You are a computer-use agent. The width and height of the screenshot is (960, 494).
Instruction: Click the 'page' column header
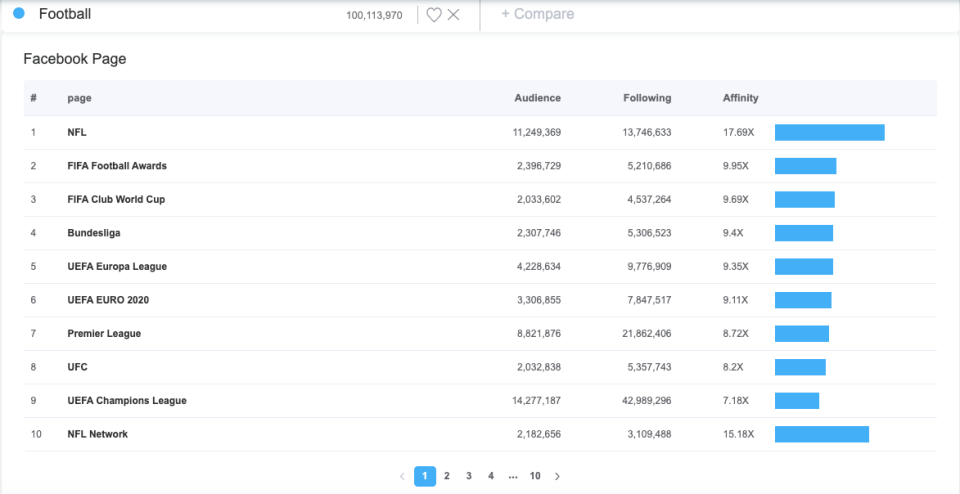coord(80,98)
